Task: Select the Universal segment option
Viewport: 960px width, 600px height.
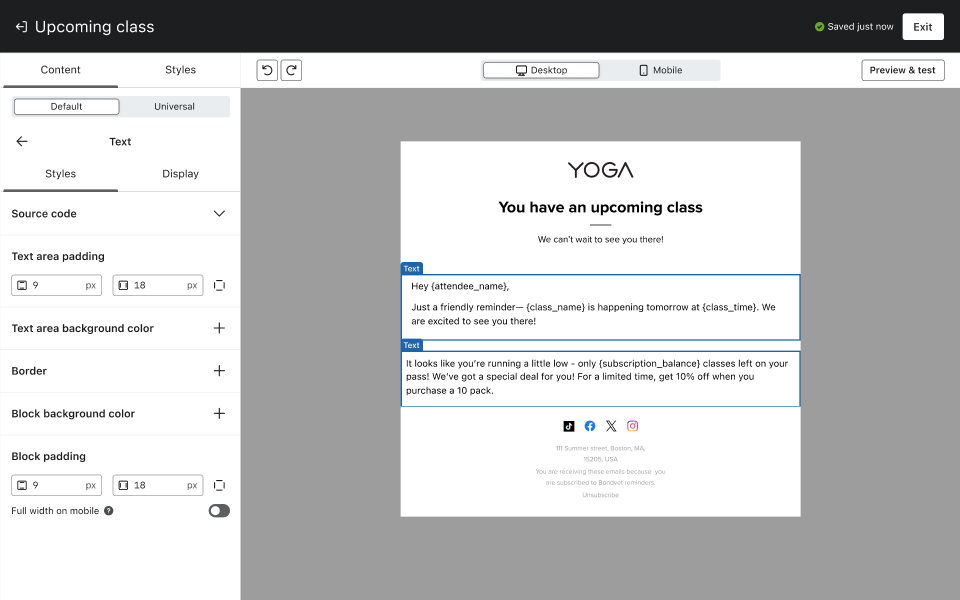Action: point(174,107)
